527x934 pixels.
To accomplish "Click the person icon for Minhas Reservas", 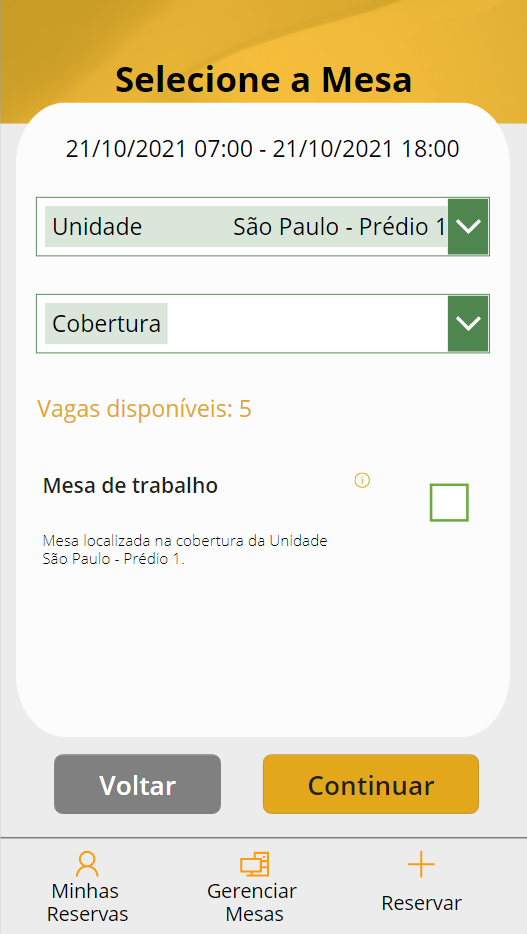I will click(87, 864).
